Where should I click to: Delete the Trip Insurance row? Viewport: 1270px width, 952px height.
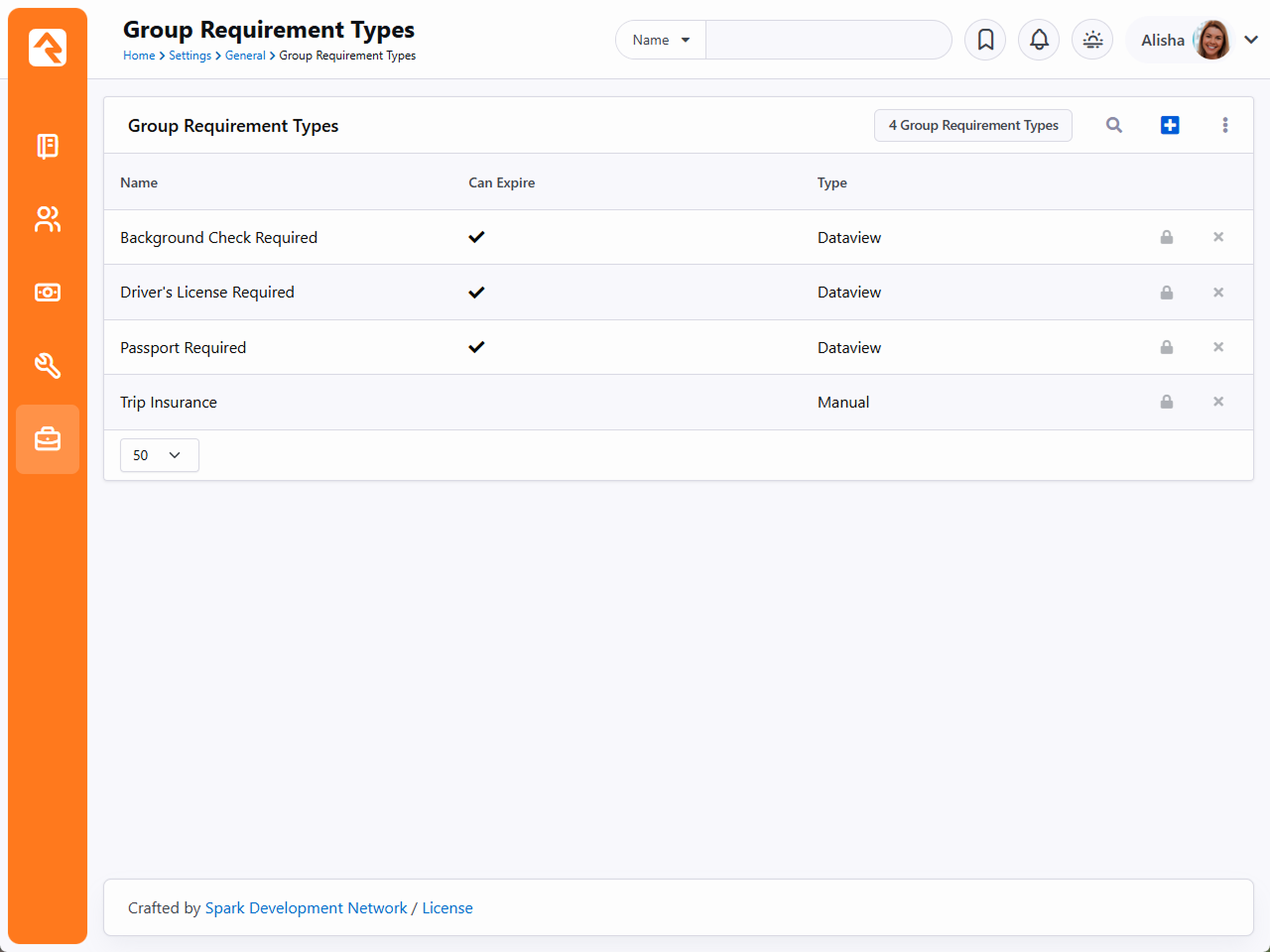coord(1218,402)
